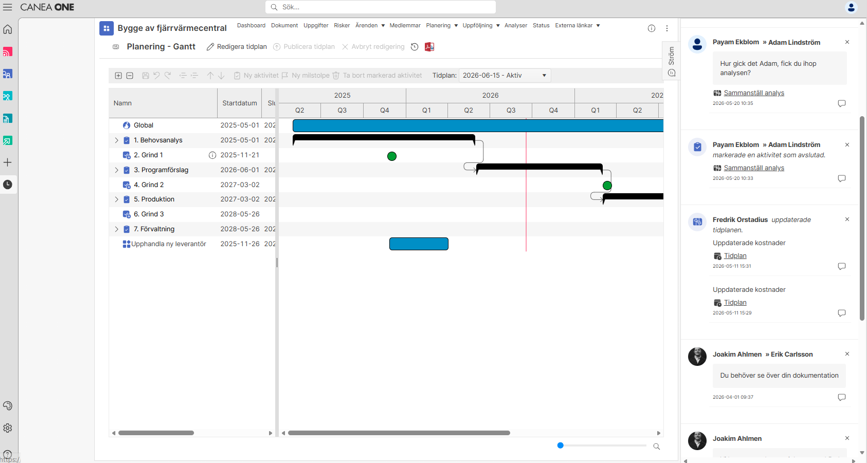The image size is (867, 463).
Task: Open the Dokument tab
Action: click(284, 25)
